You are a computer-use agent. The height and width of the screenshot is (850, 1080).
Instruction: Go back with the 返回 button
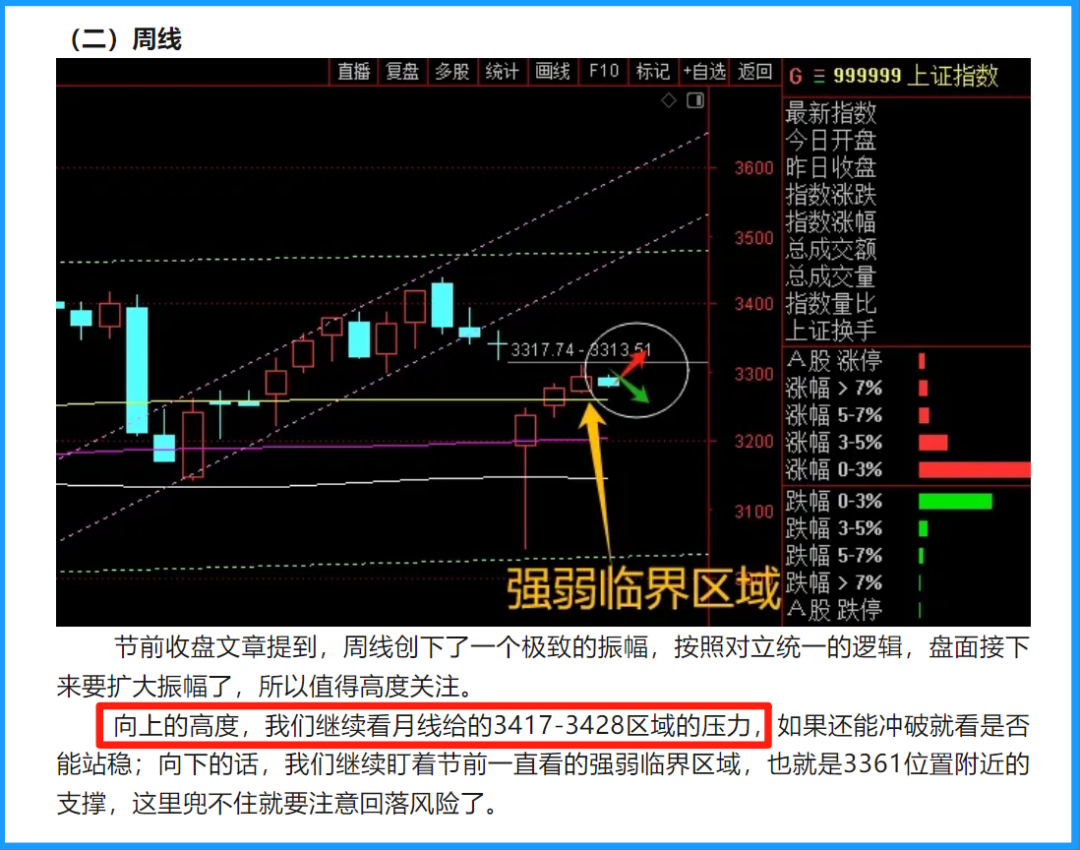(754, 72)
